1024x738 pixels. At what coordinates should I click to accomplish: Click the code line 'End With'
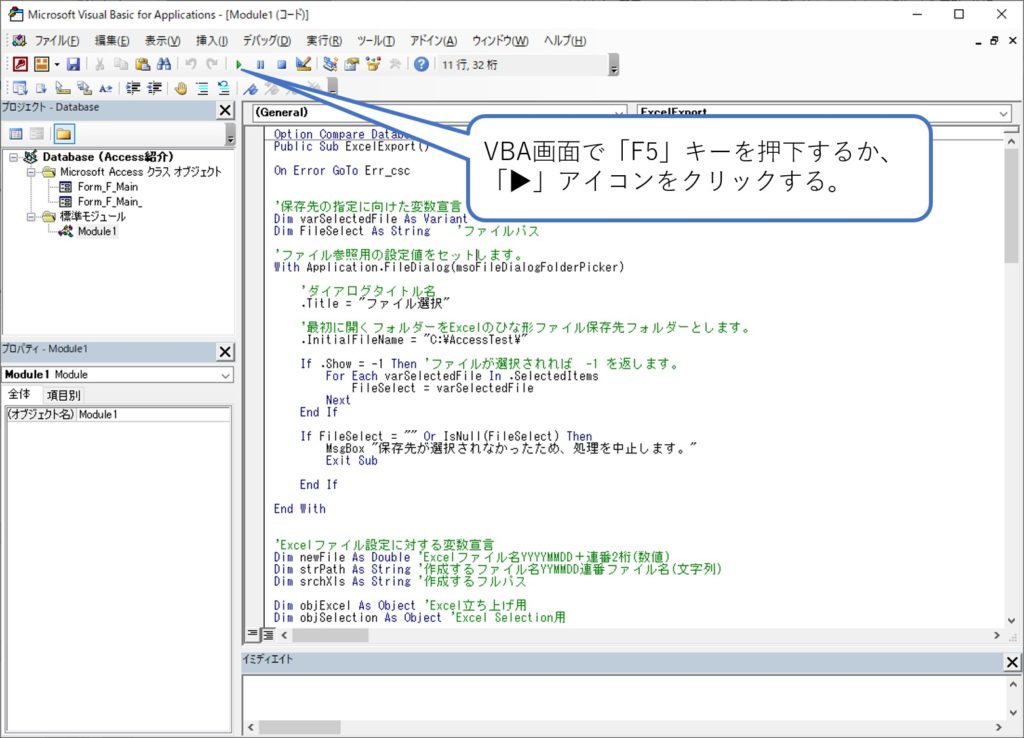(300, 509)
